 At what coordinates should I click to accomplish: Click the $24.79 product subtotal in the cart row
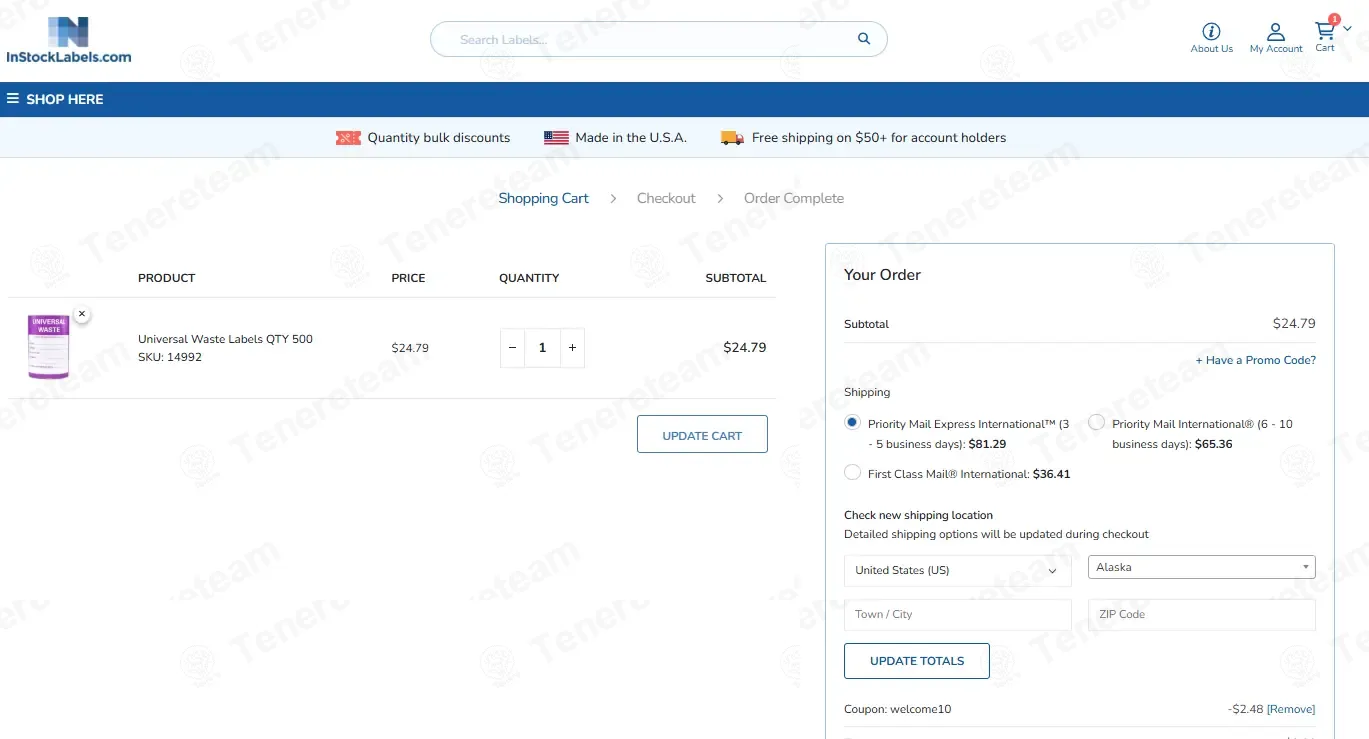tap(744, 348)
